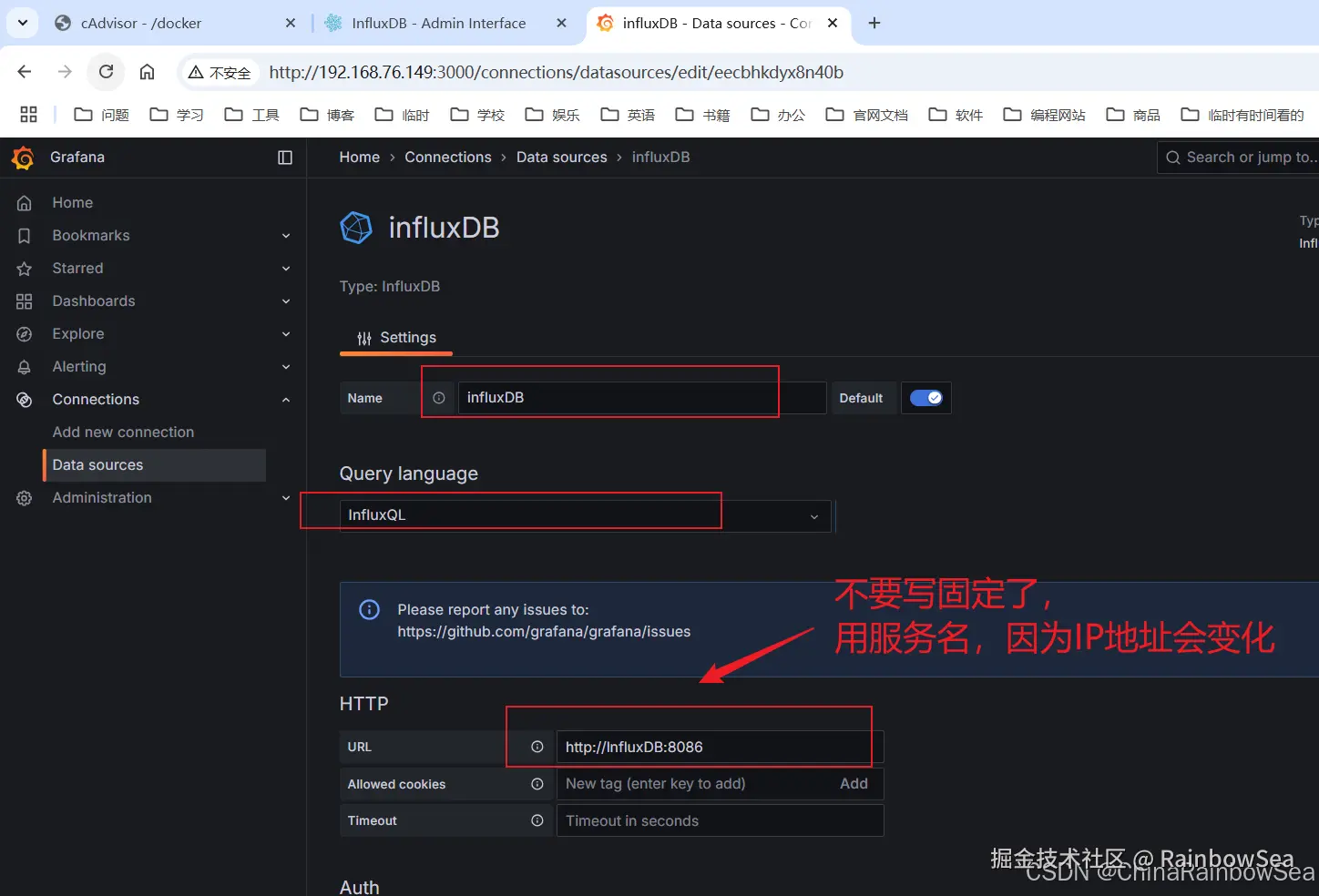The height and width of the screenshot is (896, 1319).
Task: Click the Dashboards grid icon
Action: click(x=25, y=301)
